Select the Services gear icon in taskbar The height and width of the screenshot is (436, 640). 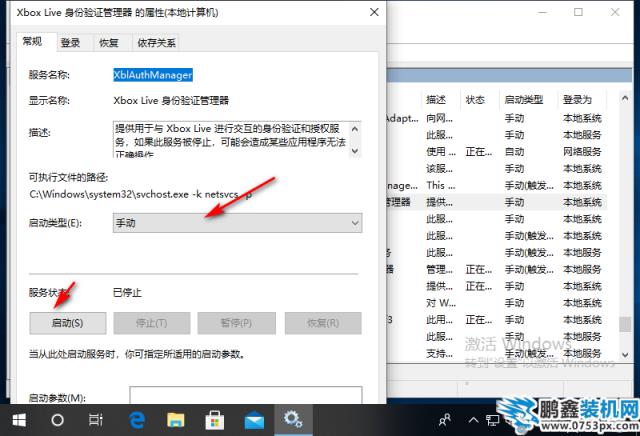tap(293, 419)
